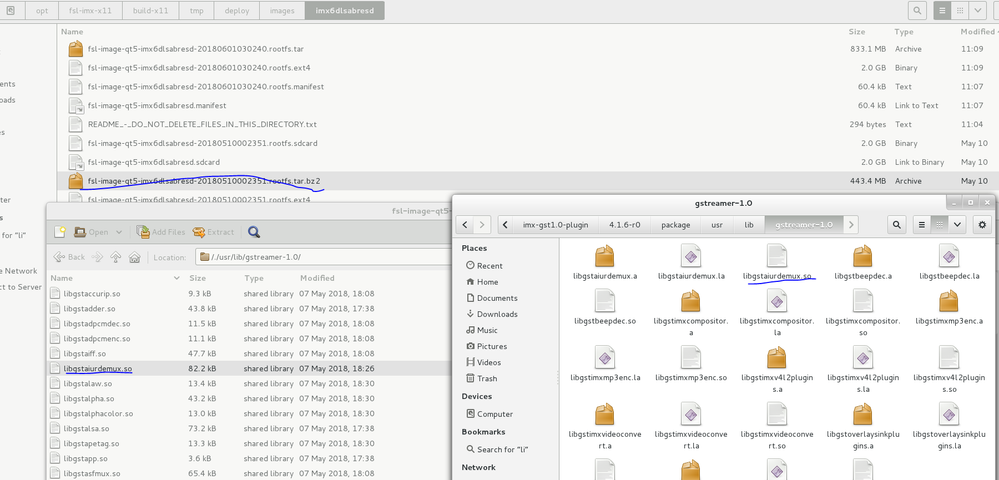
Task: Sort main list by Name column
Action: (x=72, y=31)
